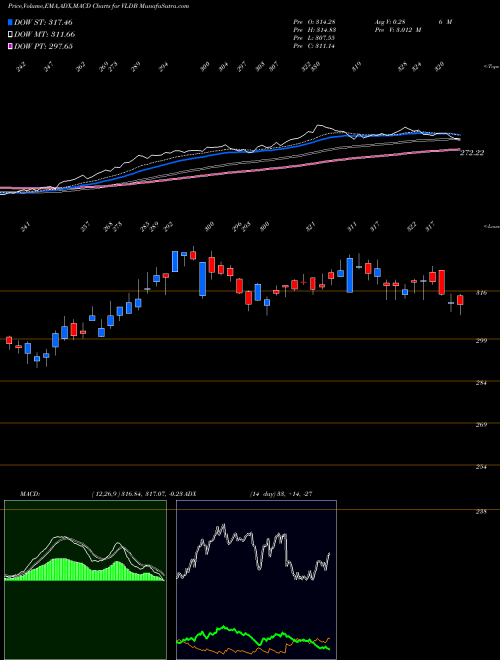Click the 284 price axis label

click(x=481, y=383)
